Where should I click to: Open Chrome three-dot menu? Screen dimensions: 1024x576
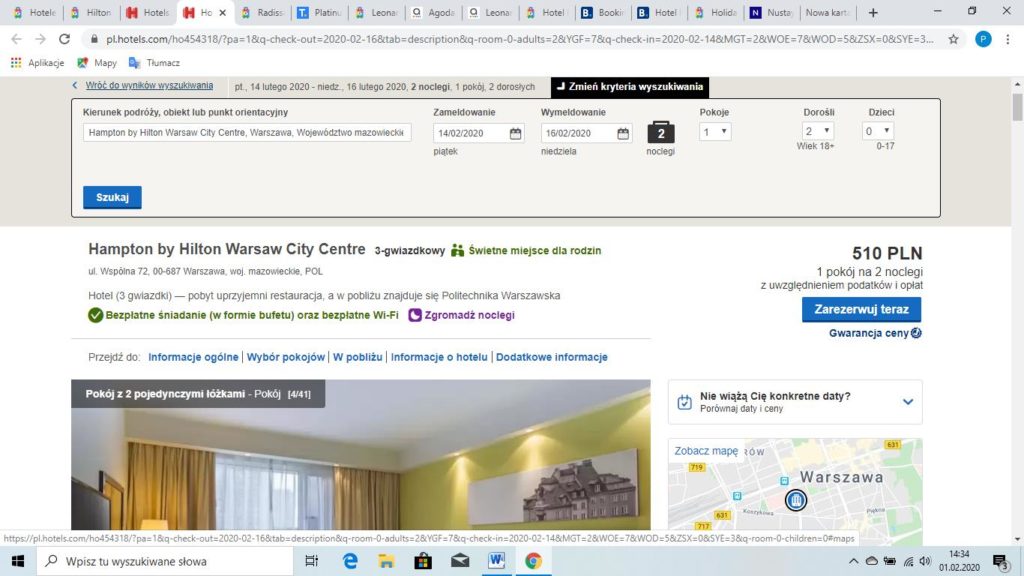click(1008, 39)
